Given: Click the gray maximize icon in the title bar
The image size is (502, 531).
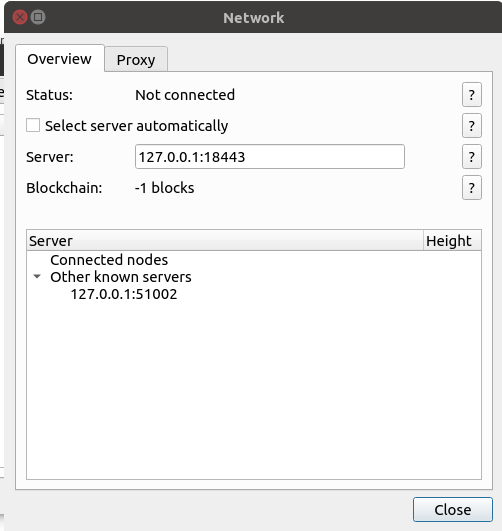Looking at the screenshot, I should pyautogui.click(x=38, y=17).
